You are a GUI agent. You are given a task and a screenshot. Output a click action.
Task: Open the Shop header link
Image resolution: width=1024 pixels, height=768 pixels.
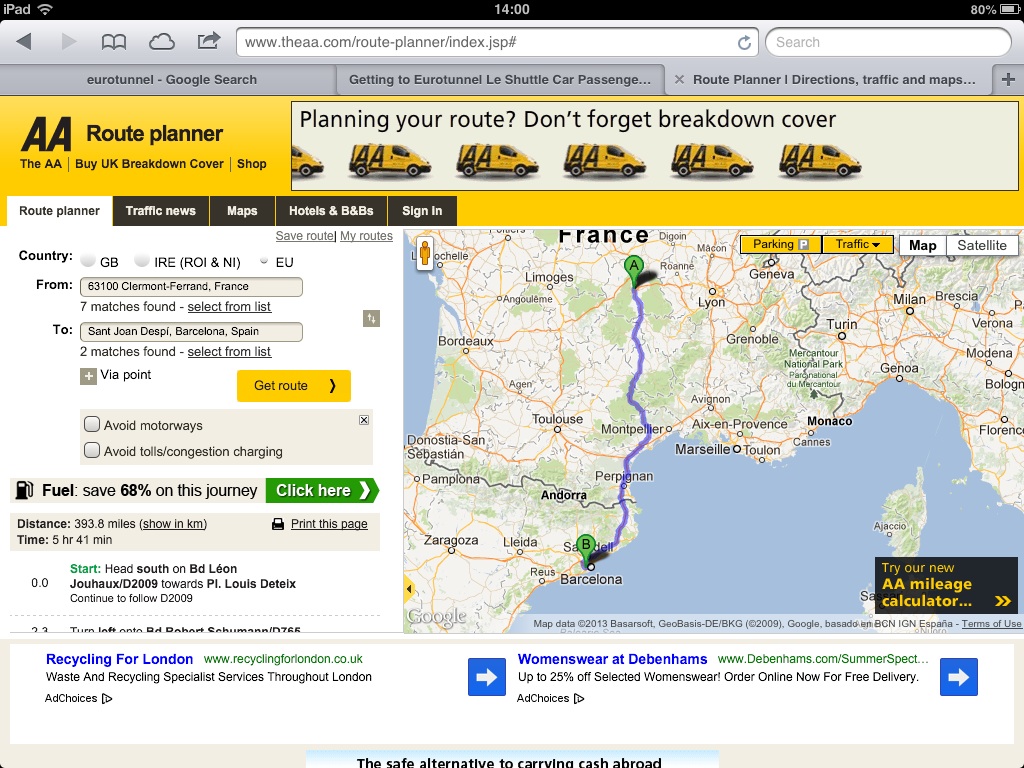[251, 164]
